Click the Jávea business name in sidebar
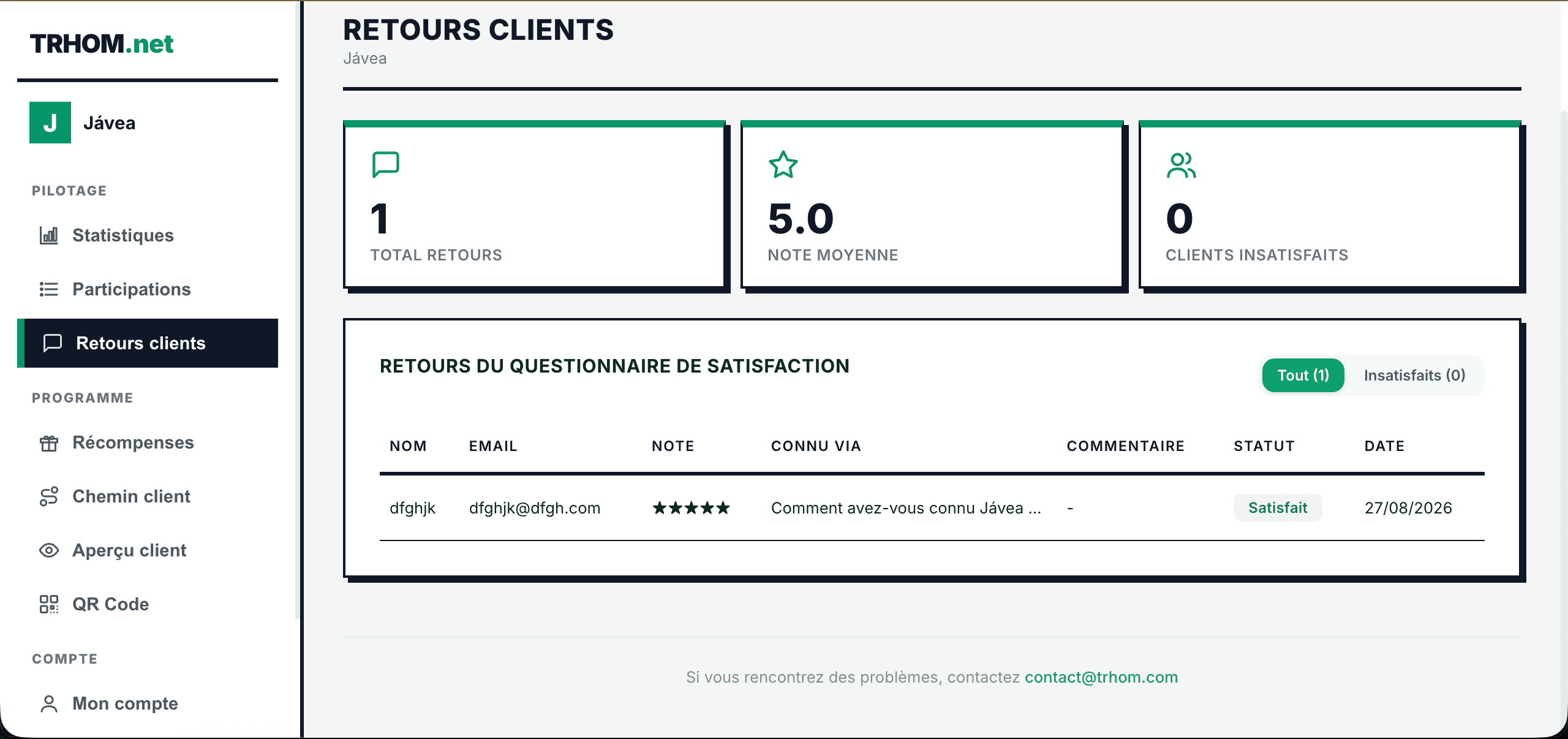 pos(109,123)
